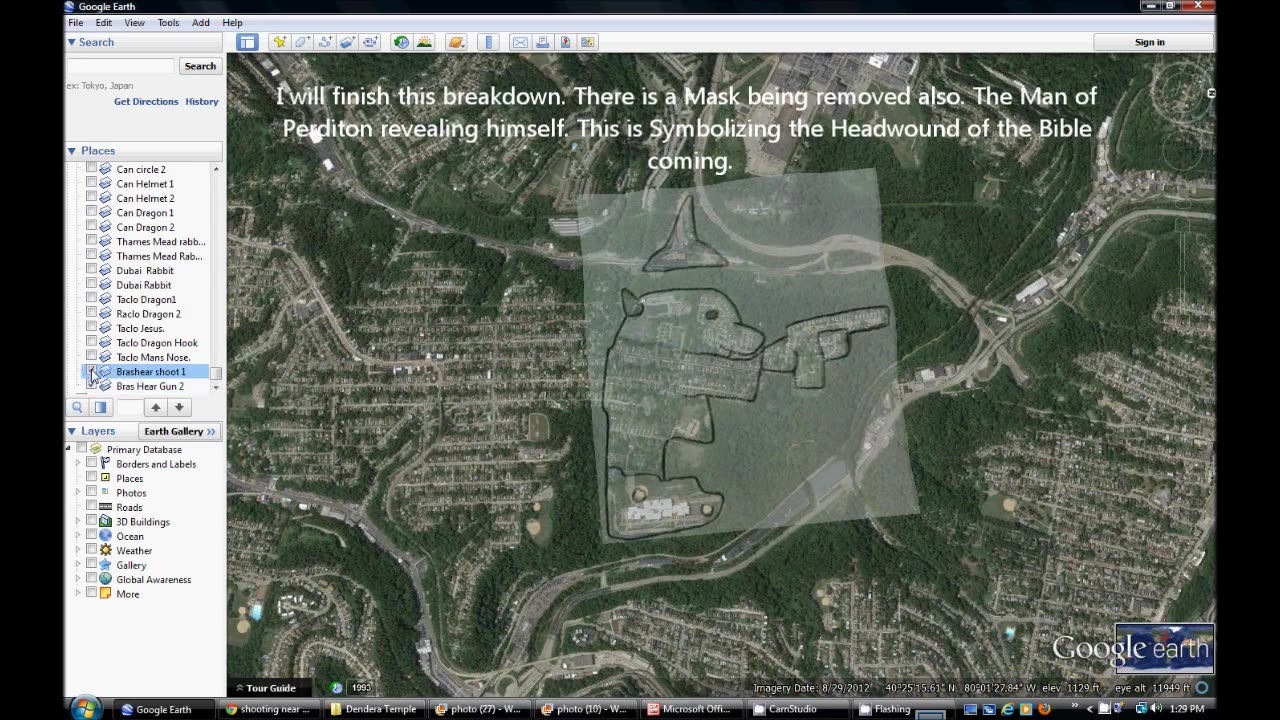Screen dimensions: 1280x720
Task: Open the Help menu
Action: [x=232, y=22]
